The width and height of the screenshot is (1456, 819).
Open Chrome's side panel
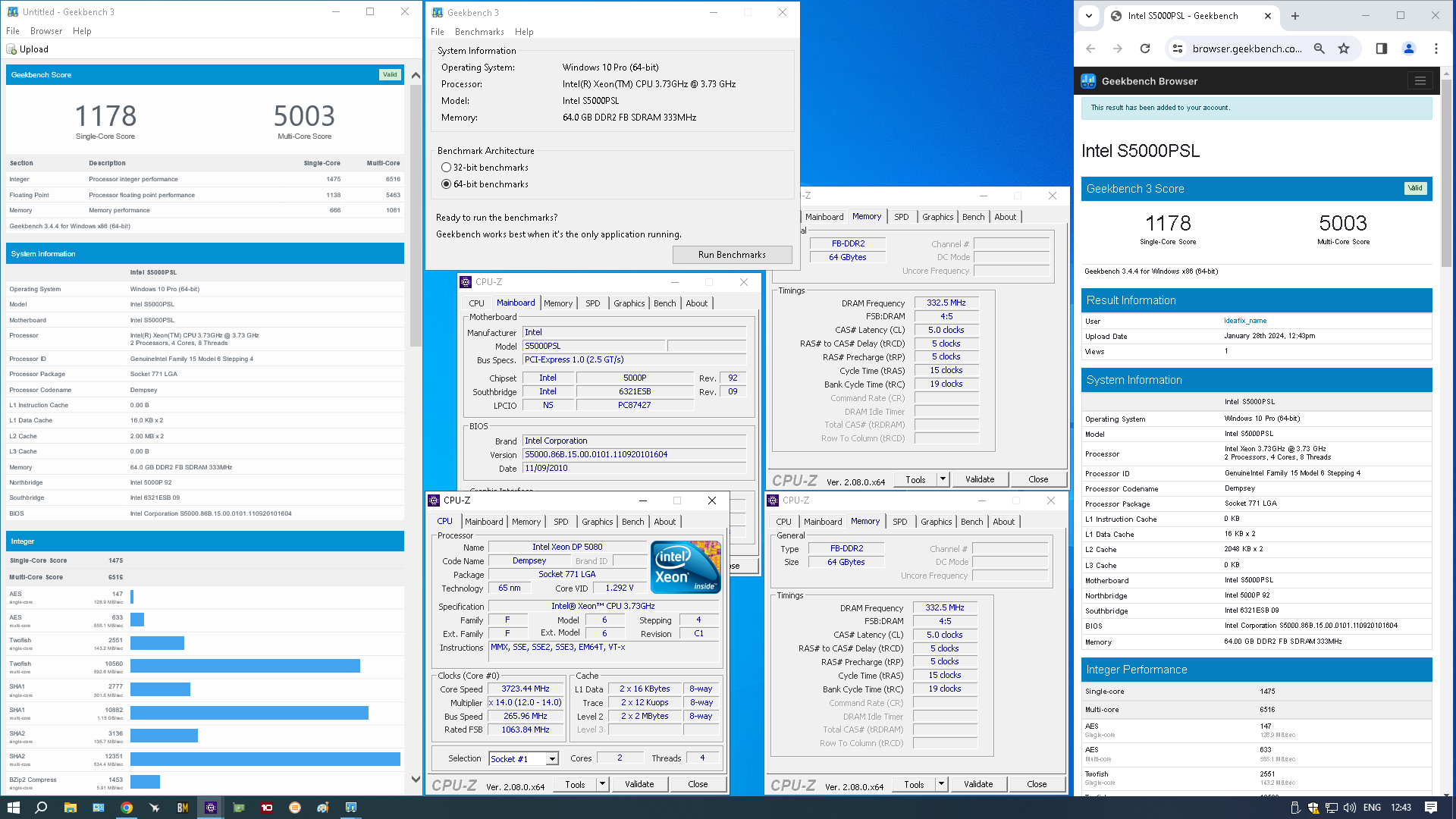coord(1382,49)
